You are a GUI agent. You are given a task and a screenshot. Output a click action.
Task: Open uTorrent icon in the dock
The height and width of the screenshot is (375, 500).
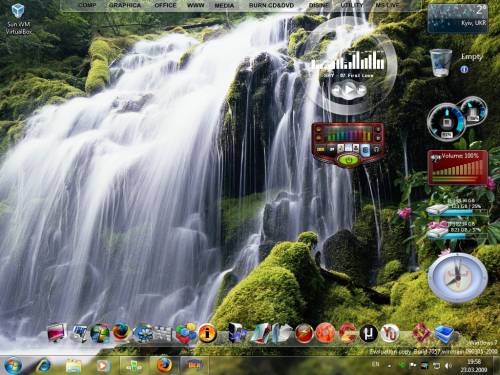click(368, 332)
